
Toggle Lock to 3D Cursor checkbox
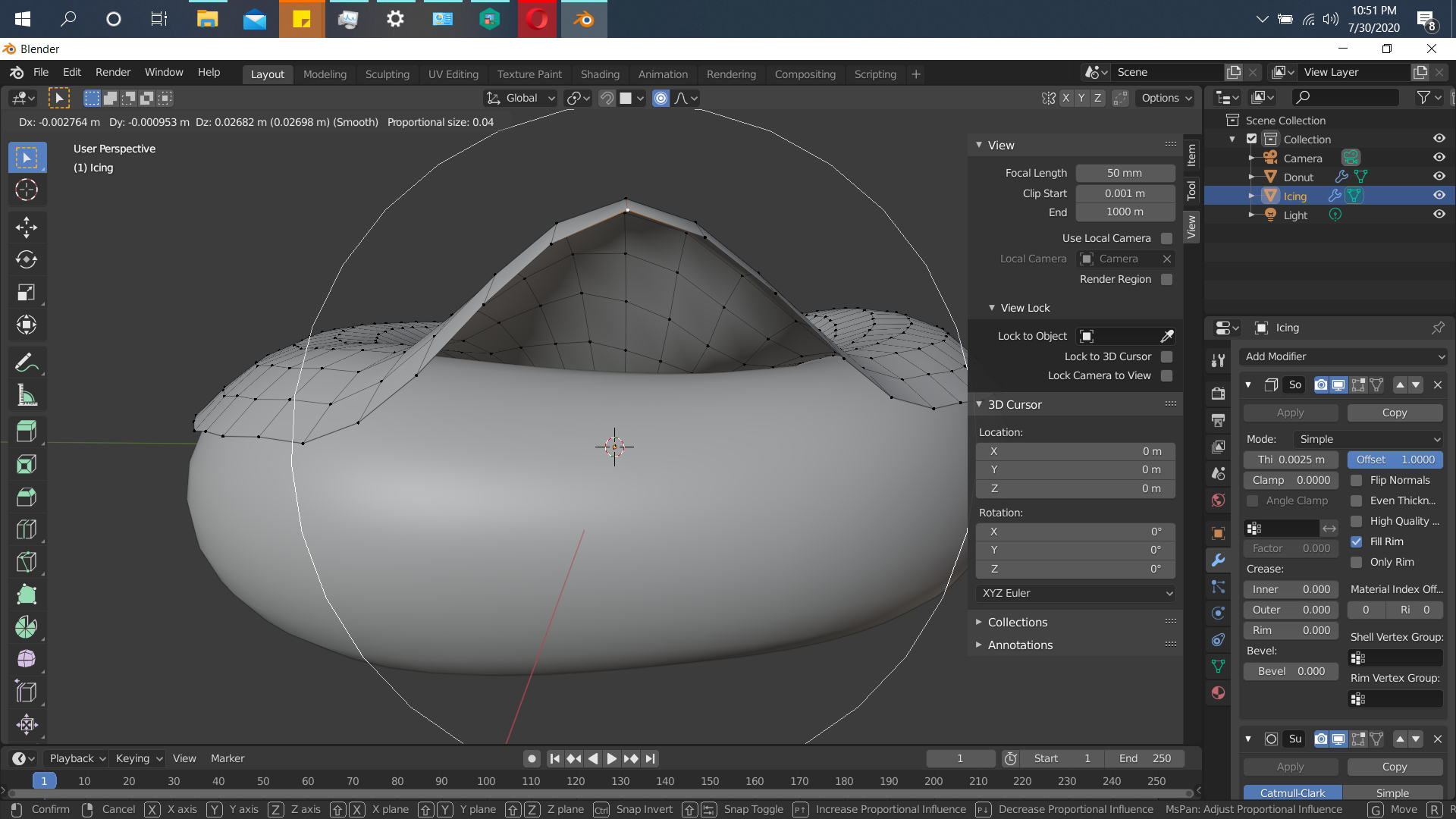1167,356
